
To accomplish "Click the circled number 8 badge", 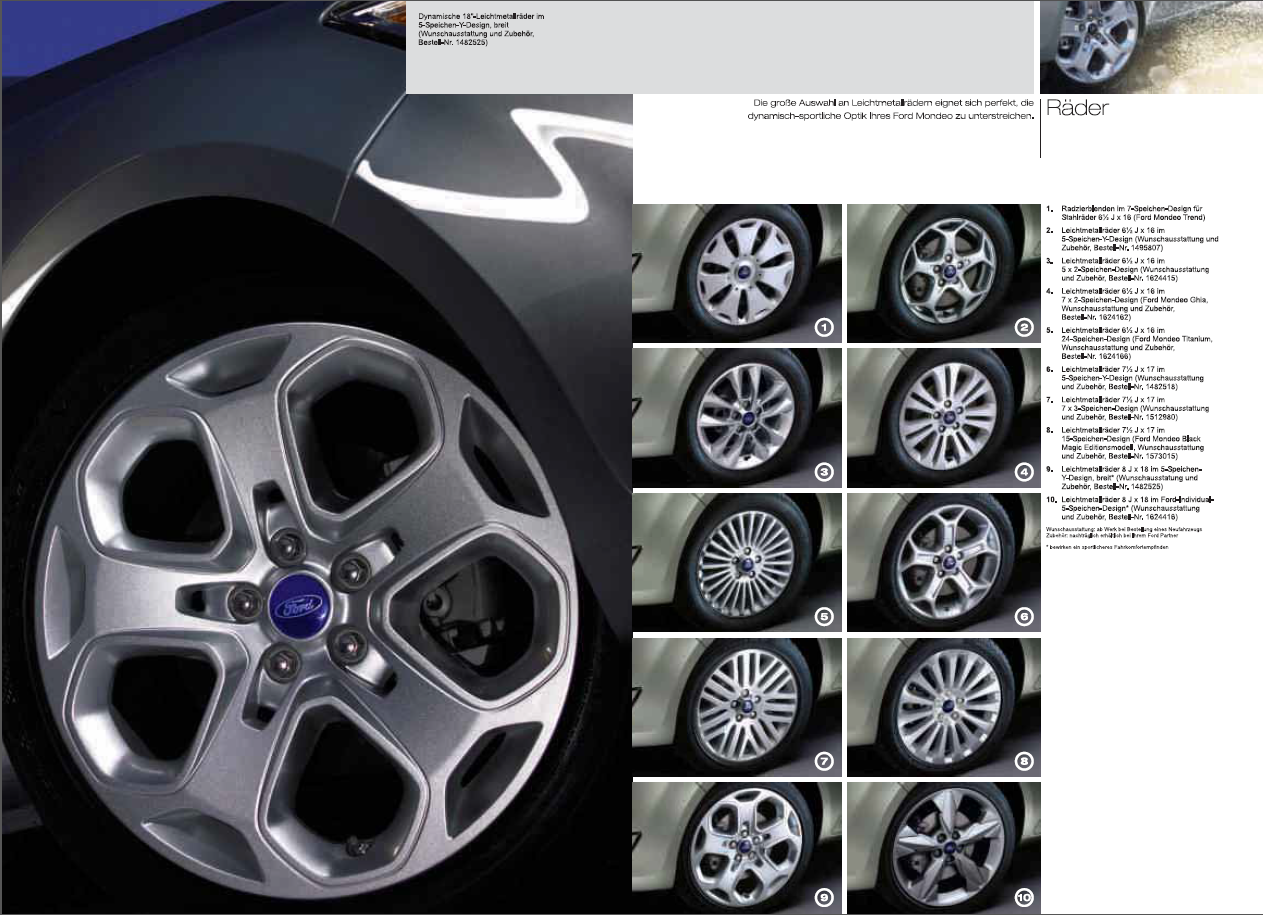I will (1023, 762).
